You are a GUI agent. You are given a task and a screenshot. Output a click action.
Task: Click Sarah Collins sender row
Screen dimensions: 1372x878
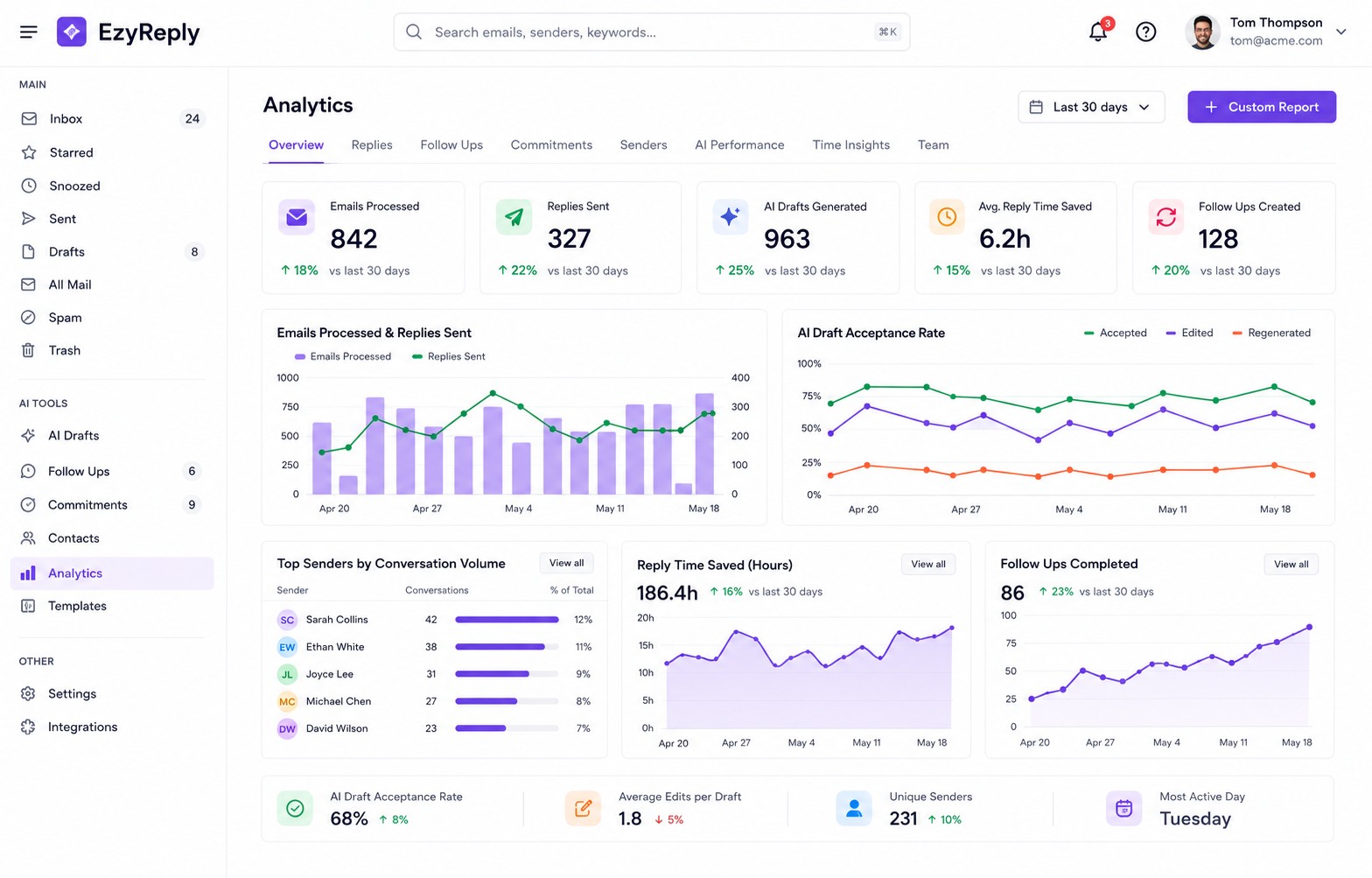435,620
